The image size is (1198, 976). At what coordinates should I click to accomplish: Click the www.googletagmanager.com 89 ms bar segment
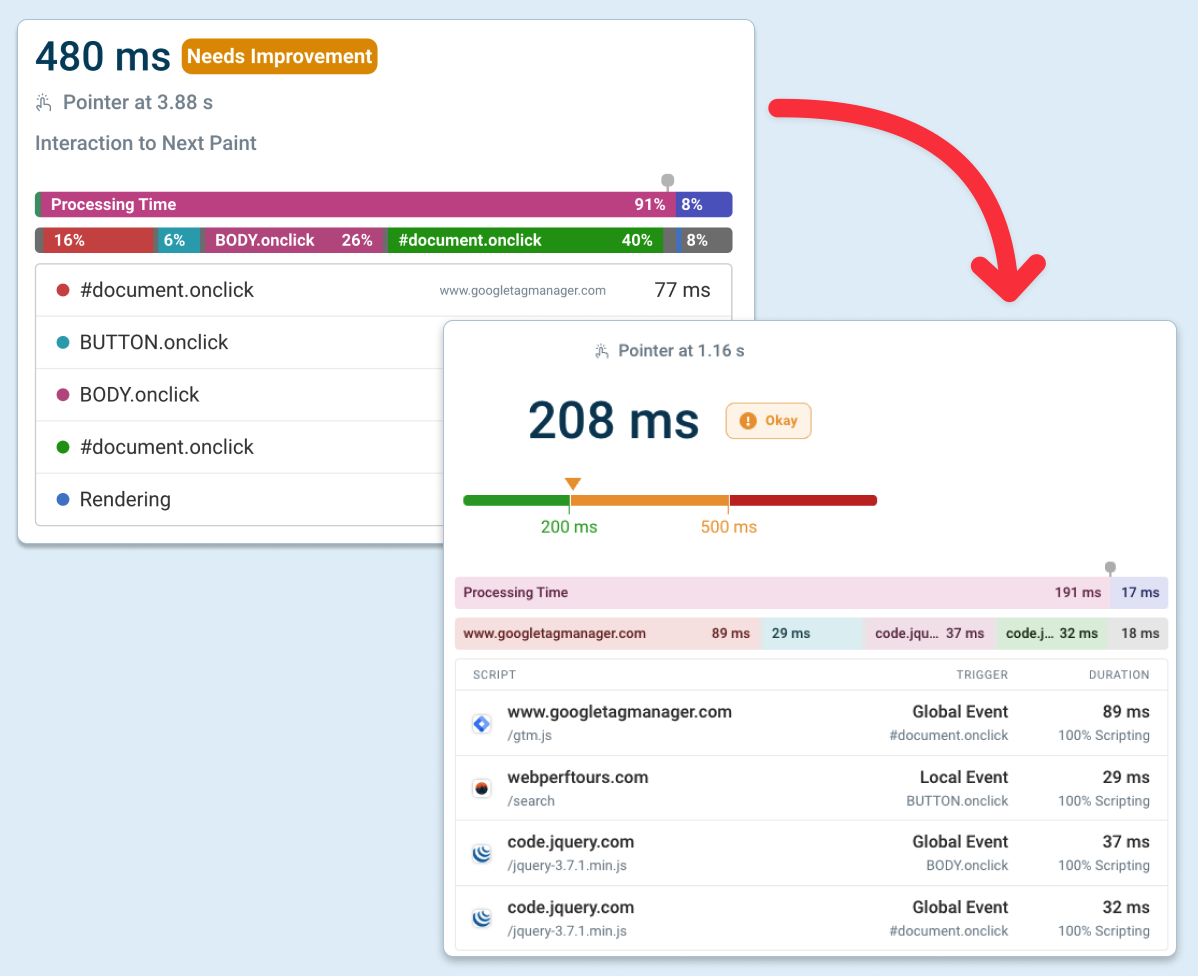(x=606, y=633)
